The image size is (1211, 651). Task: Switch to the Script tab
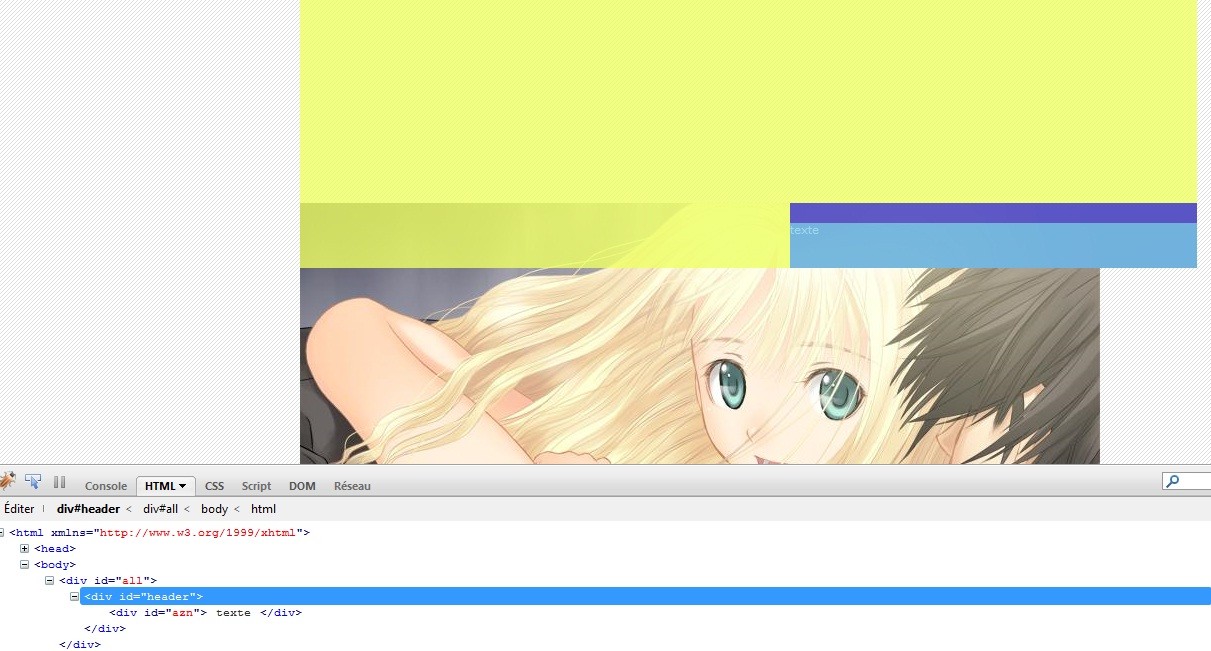256,486
